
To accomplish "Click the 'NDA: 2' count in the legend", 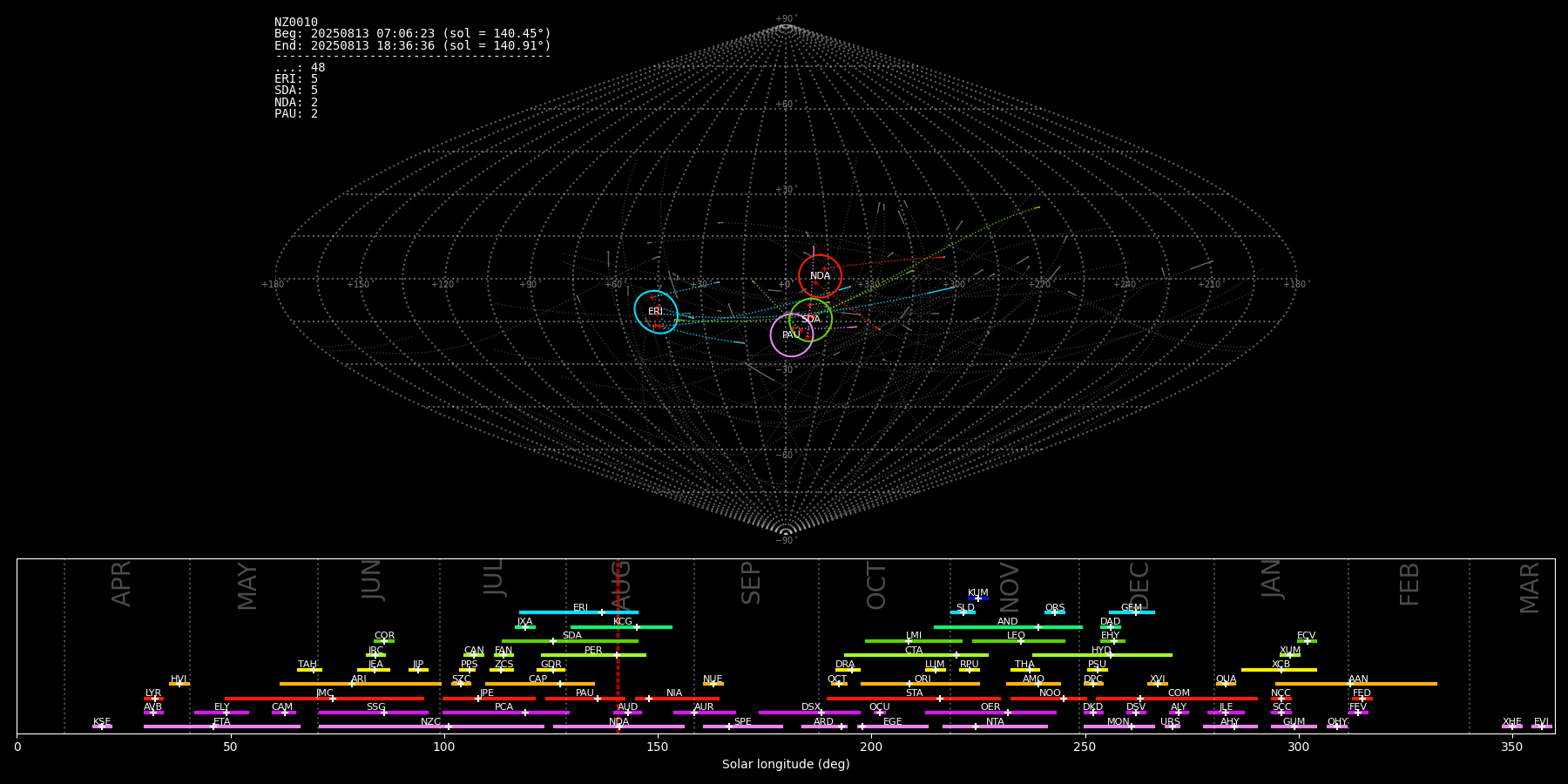I will (296, 103).
